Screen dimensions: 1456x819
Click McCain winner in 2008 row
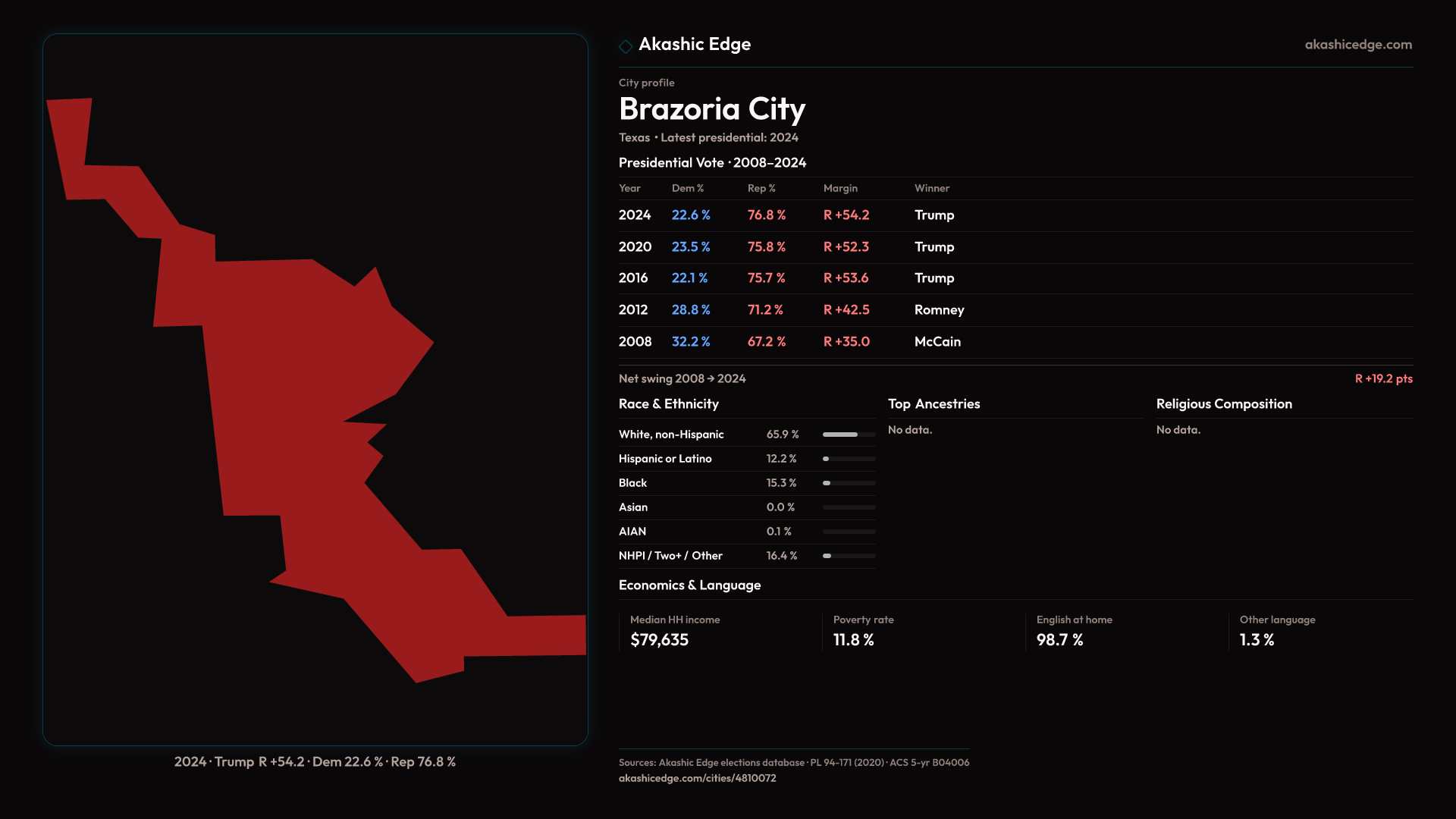(x=937, y=342)
